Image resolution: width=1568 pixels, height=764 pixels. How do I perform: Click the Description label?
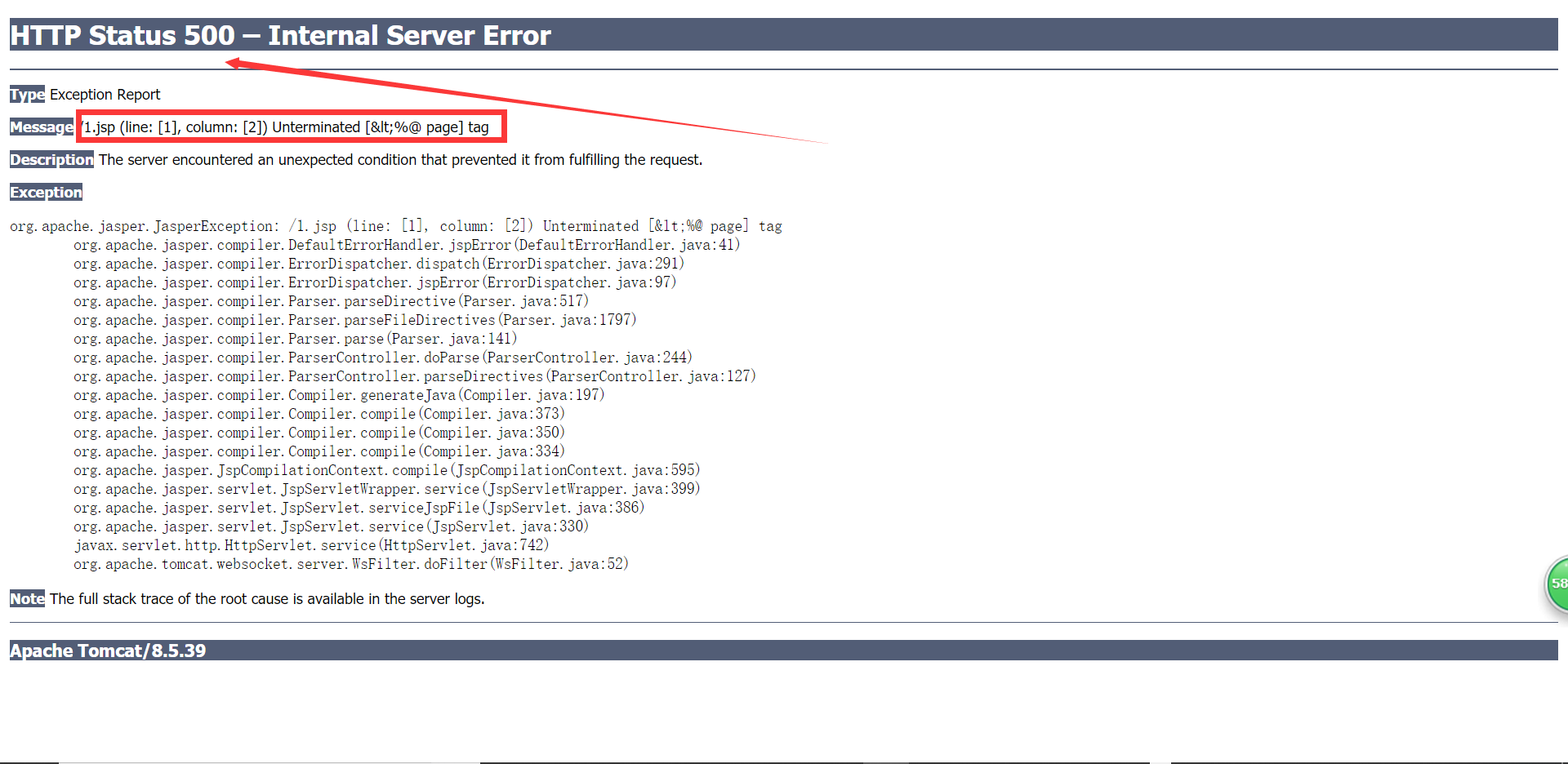[51, 159]
